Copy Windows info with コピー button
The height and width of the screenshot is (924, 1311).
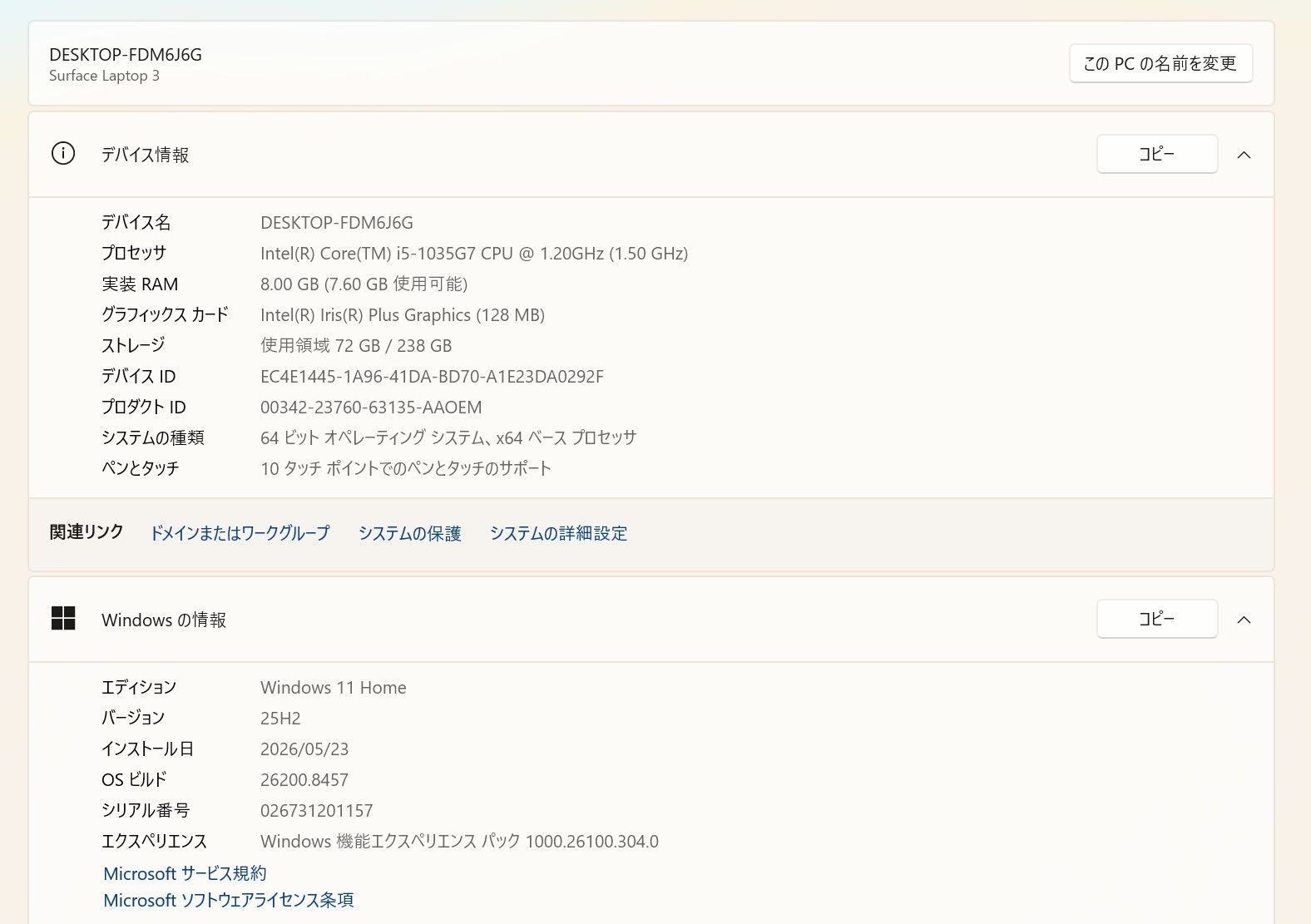coord(1157,619)
